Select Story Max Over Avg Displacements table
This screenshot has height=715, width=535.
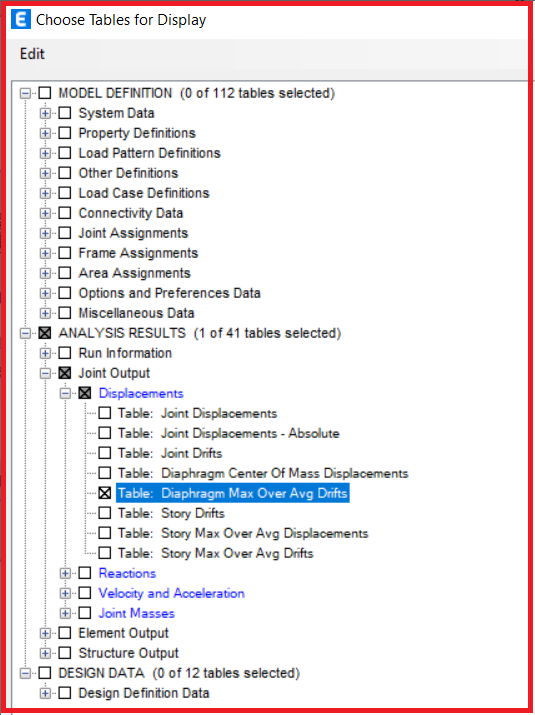[243, 533]
